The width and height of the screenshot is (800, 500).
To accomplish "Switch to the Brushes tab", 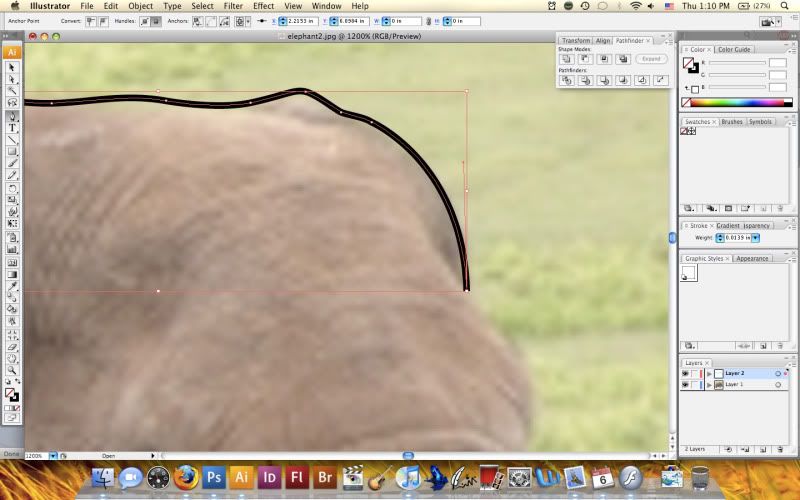I will point(731,122).
